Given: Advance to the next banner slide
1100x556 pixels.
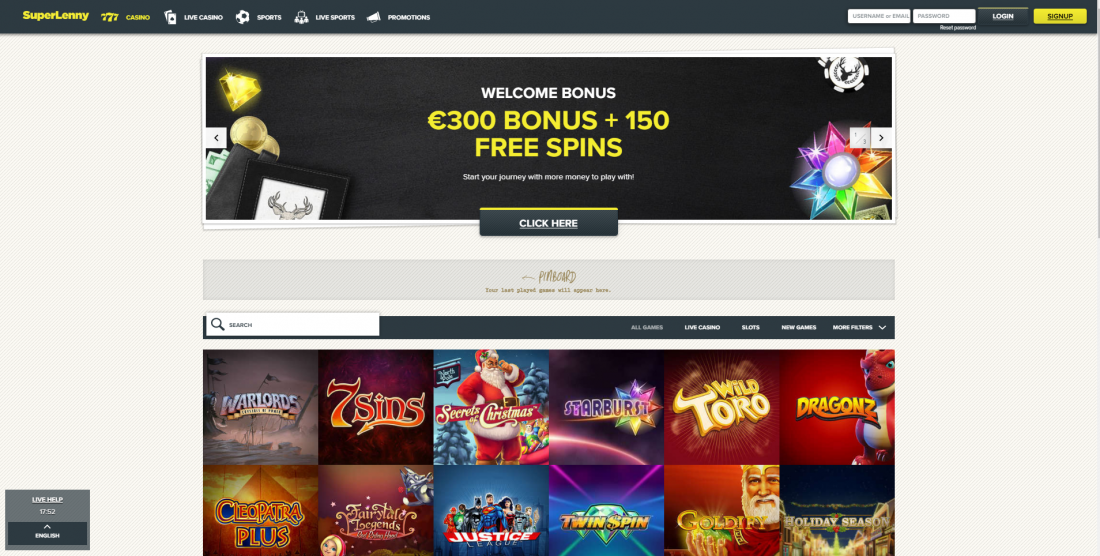Looking at the screenshot, I should coord(881,137).
